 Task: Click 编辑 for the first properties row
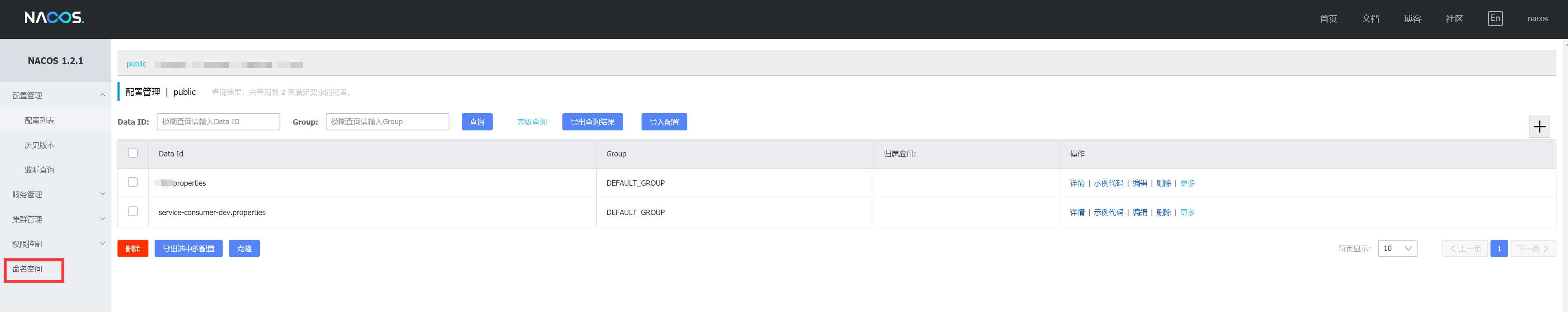[x=1140, y=183]
